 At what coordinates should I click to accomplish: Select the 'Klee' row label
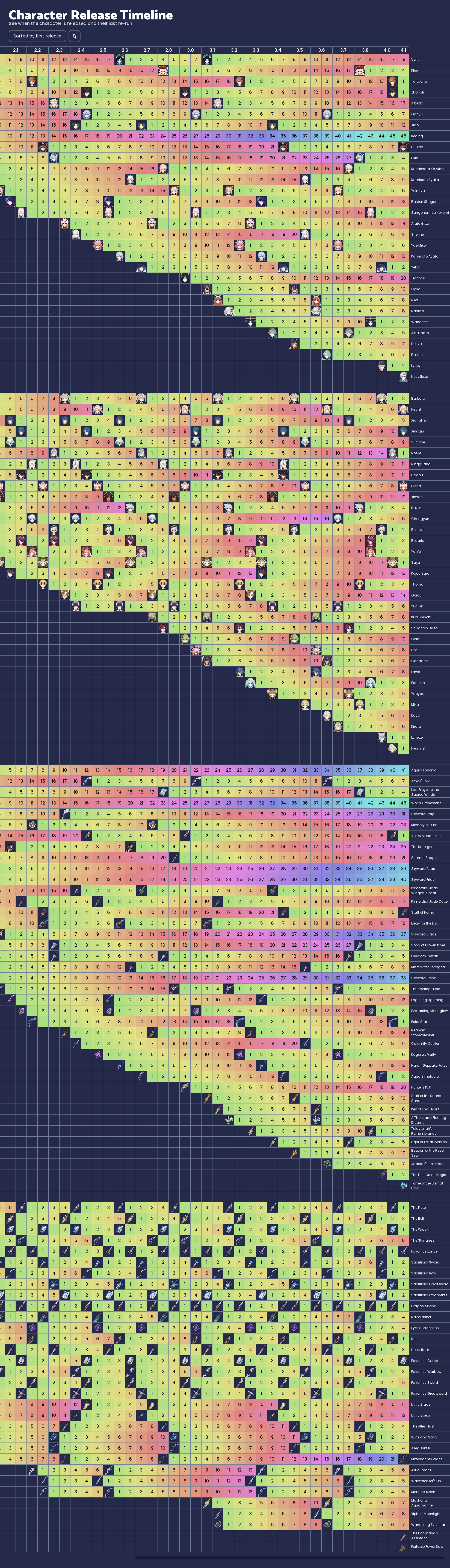[415, 71]
